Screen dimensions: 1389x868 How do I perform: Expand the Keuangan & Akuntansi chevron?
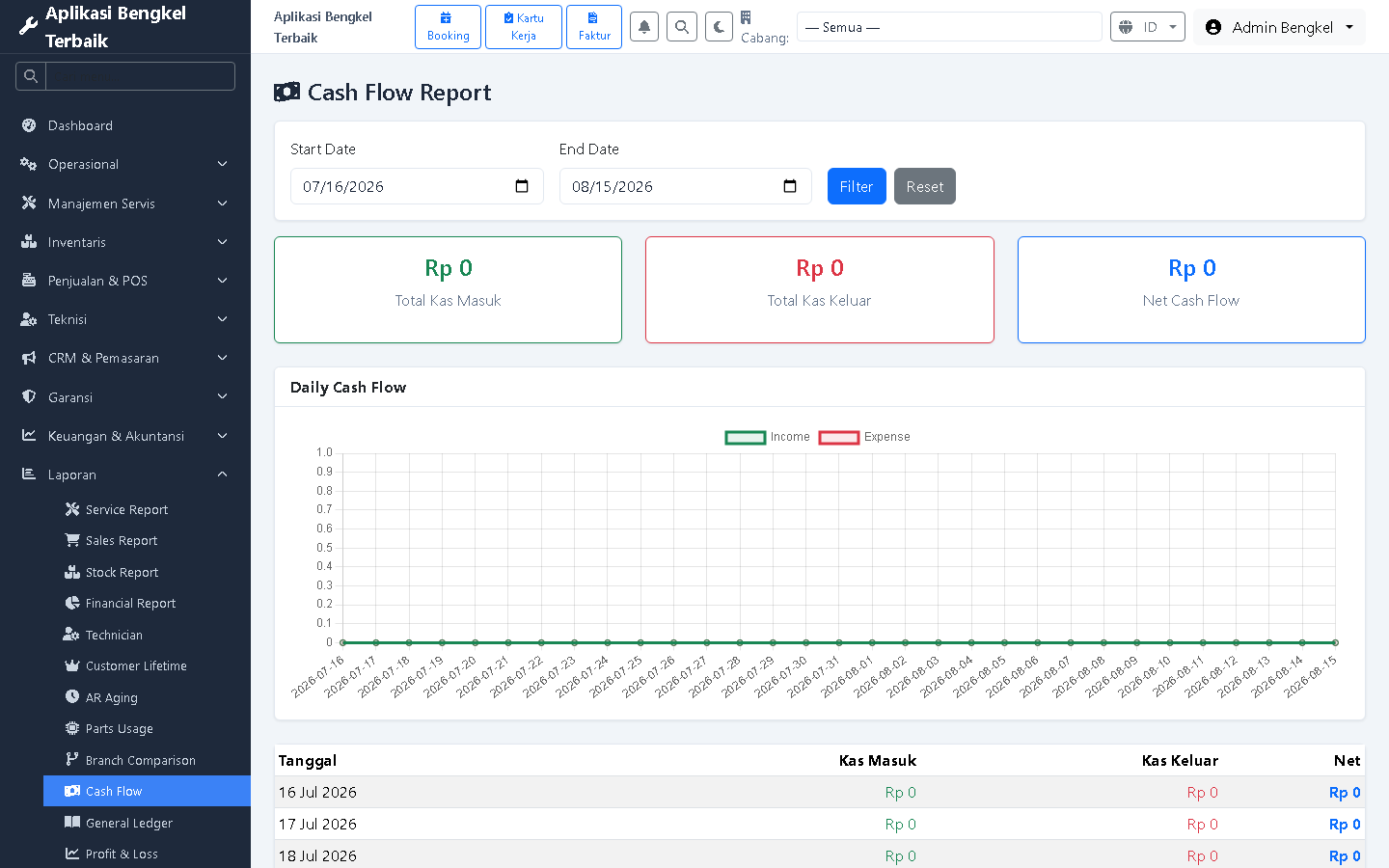point(223,435)
